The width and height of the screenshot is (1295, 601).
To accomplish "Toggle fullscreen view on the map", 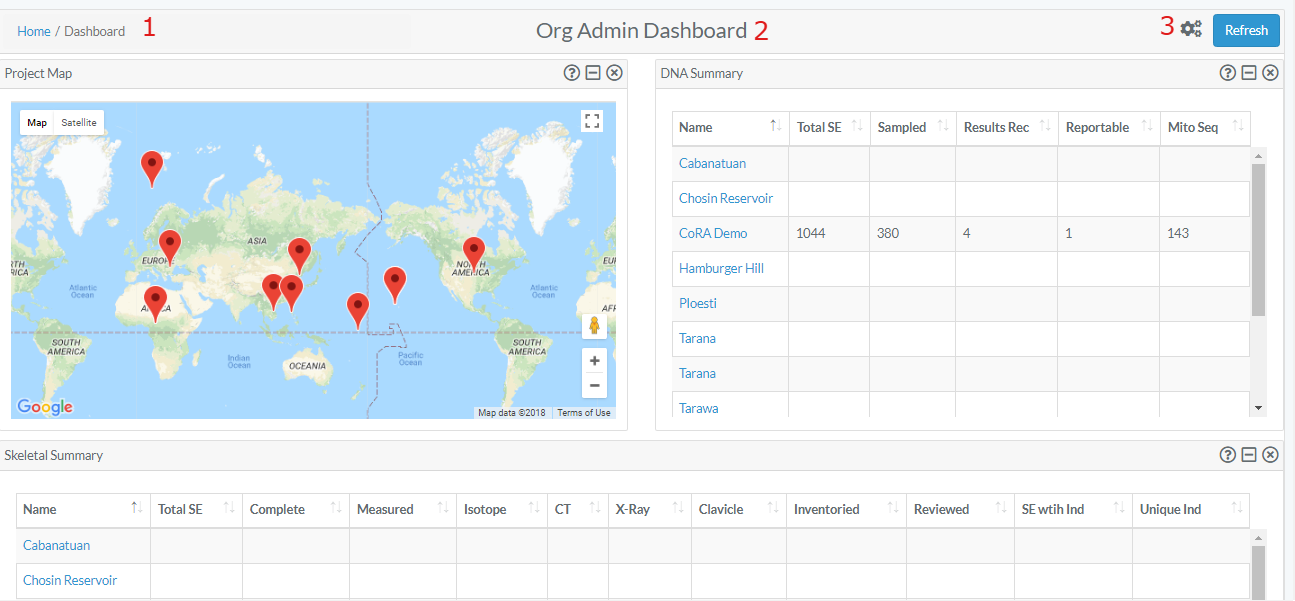I will (x=592, y=121).
